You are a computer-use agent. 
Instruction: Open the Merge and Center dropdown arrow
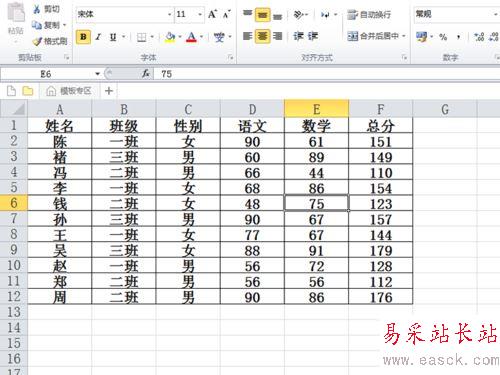pos(404,36)
